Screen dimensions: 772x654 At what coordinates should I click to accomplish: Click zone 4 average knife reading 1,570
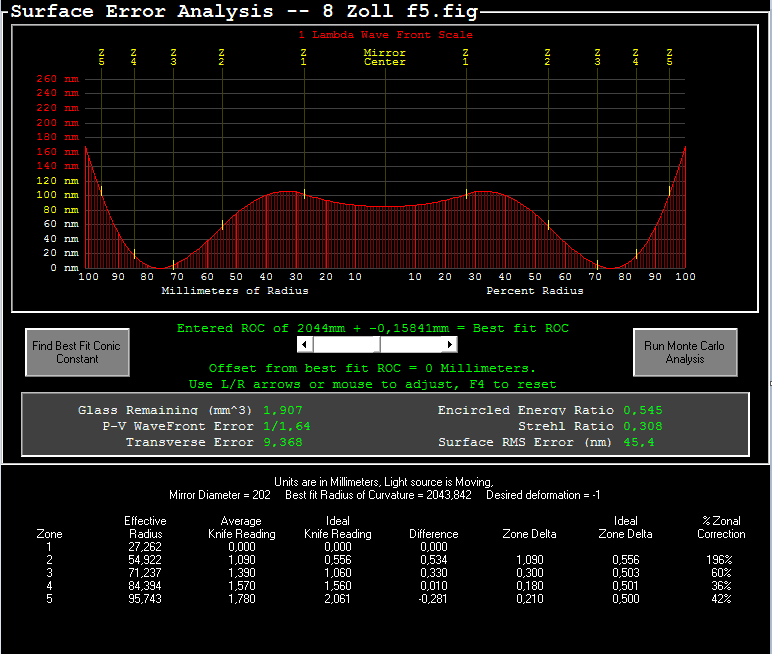[242, 586]
